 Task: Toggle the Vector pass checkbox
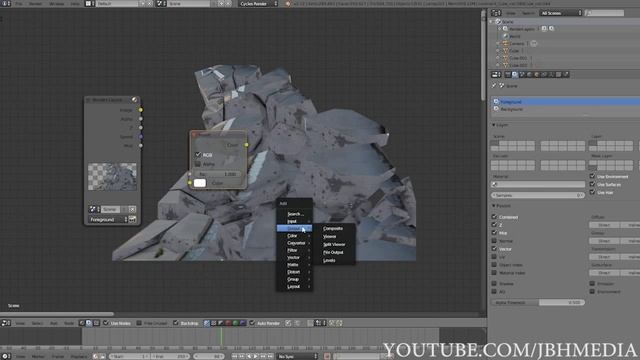(x=494, y=249)
